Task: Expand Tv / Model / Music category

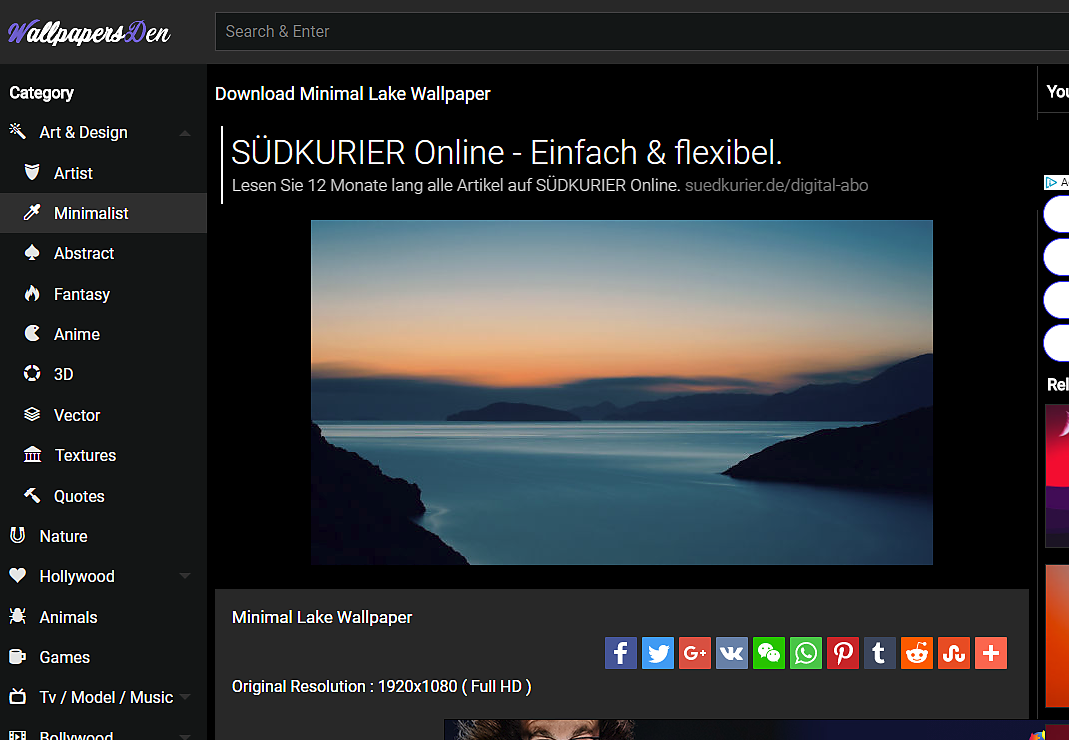Action: [185, 697]
